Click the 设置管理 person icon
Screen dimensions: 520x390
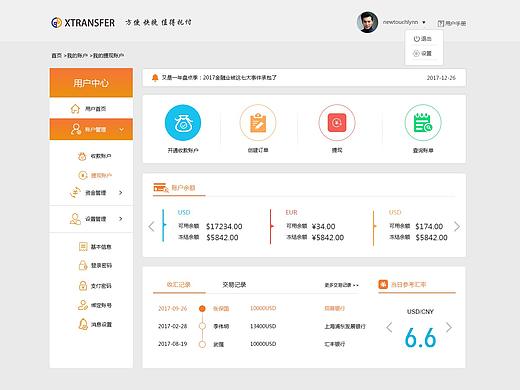[x=75, y=219]
